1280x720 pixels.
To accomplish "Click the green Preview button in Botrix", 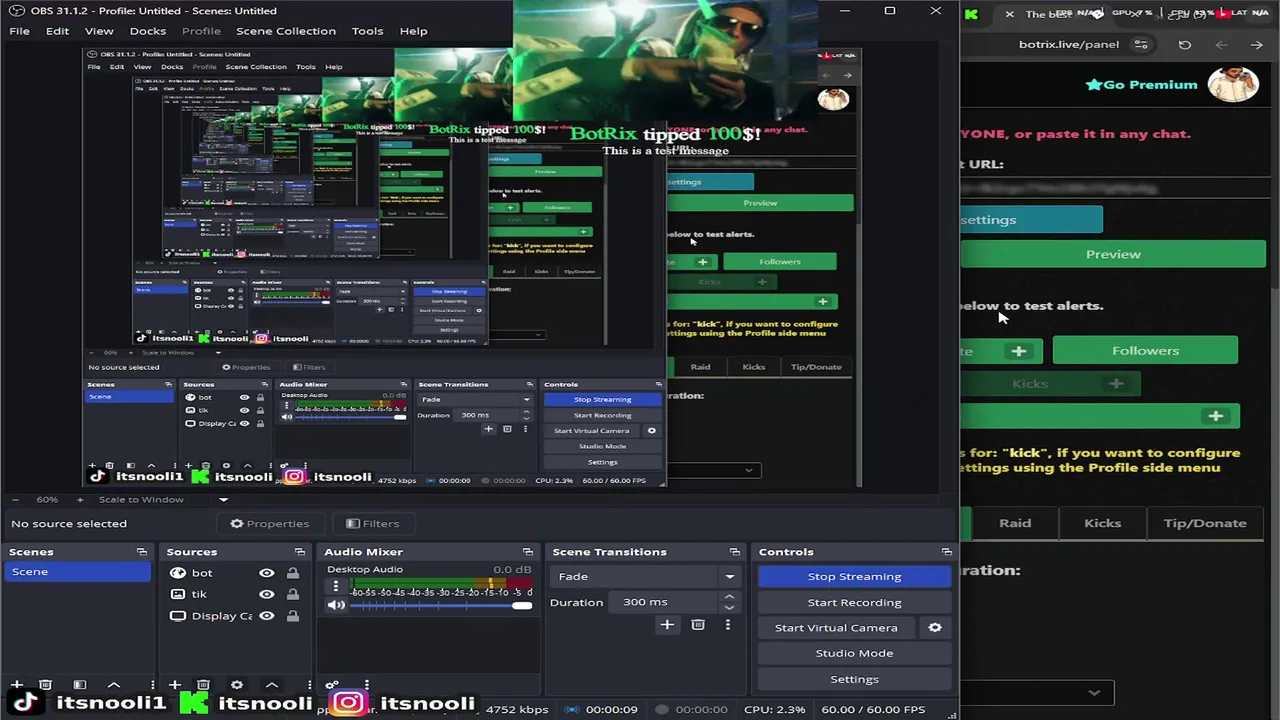I will coord(1113,255).
